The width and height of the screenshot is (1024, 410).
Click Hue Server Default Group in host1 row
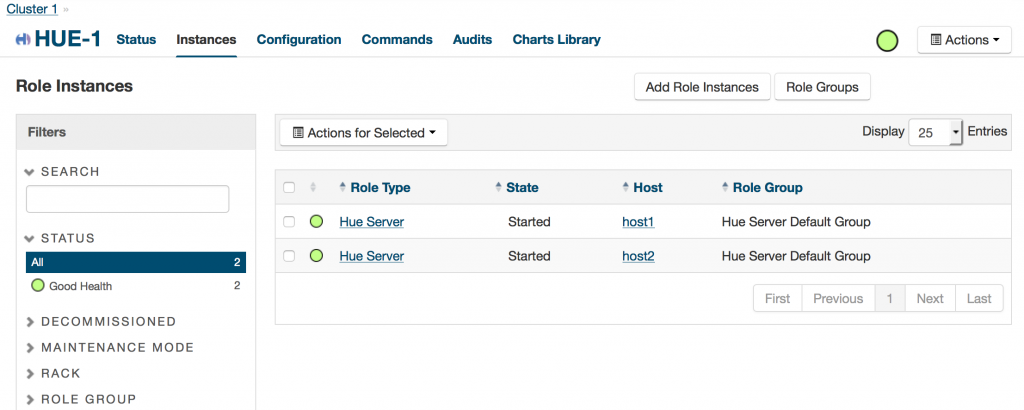pyautogui.click(x=796, y=222)
